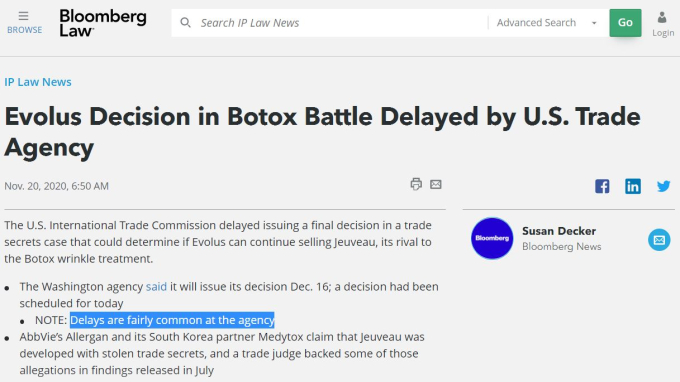Click the BROWSE menu label
The width and height of the screenshot is (680, 382).
pos(24,30)
